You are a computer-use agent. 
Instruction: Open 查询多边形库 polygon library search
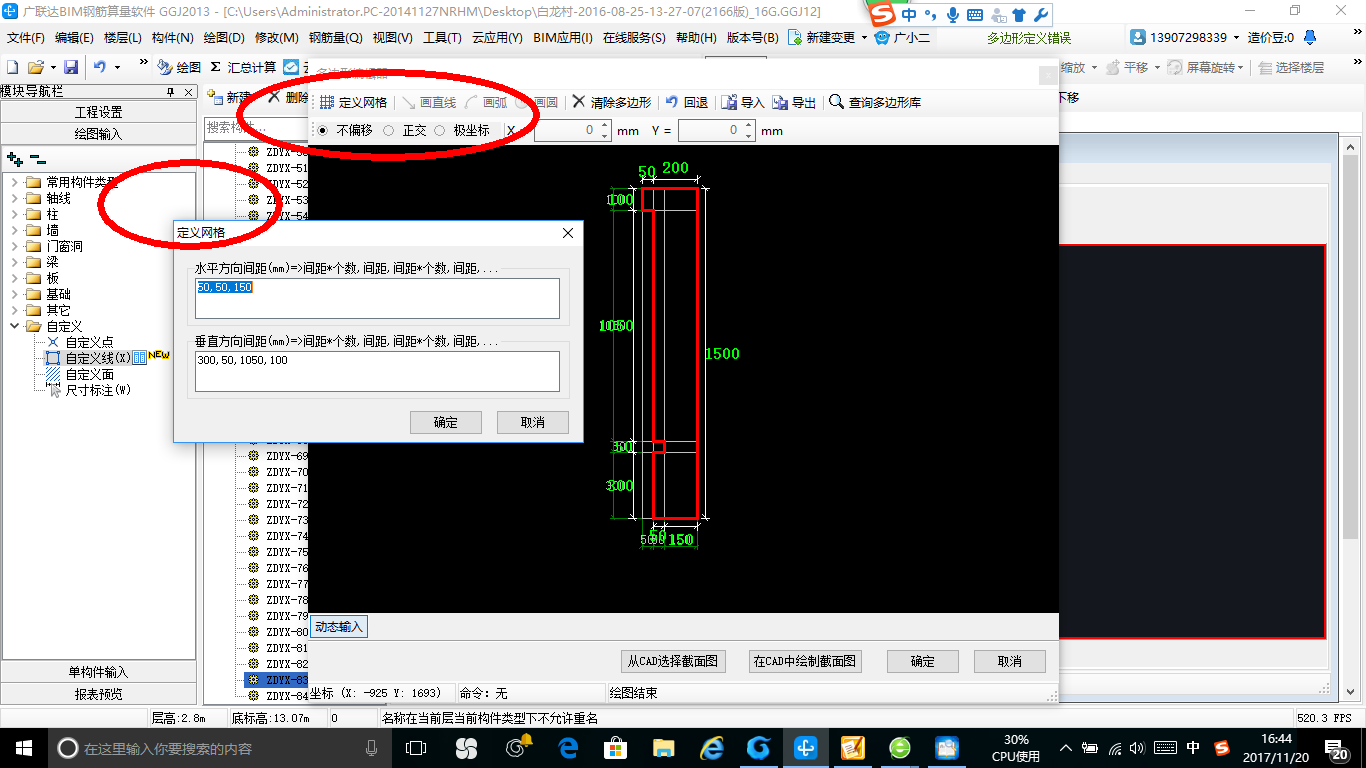click(875, 102)
